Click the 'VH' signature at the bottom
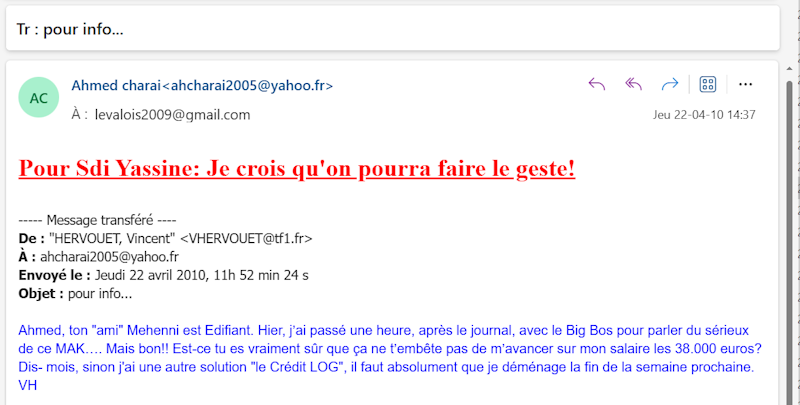 [x=27, y=385]
